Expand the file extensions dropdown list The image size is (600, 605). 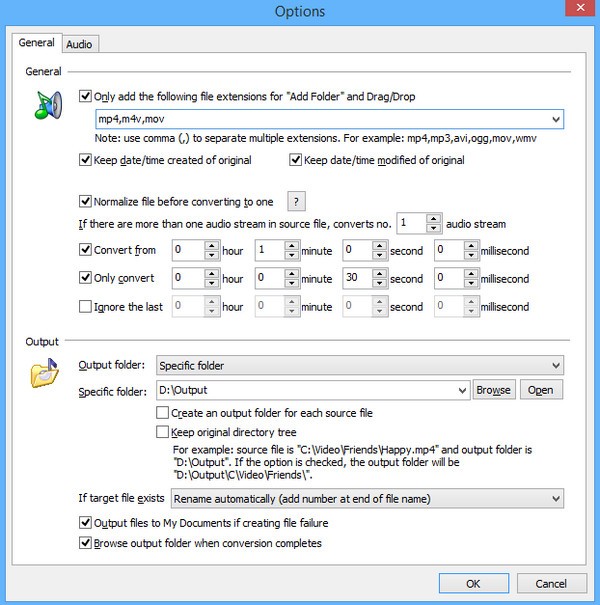556,120
